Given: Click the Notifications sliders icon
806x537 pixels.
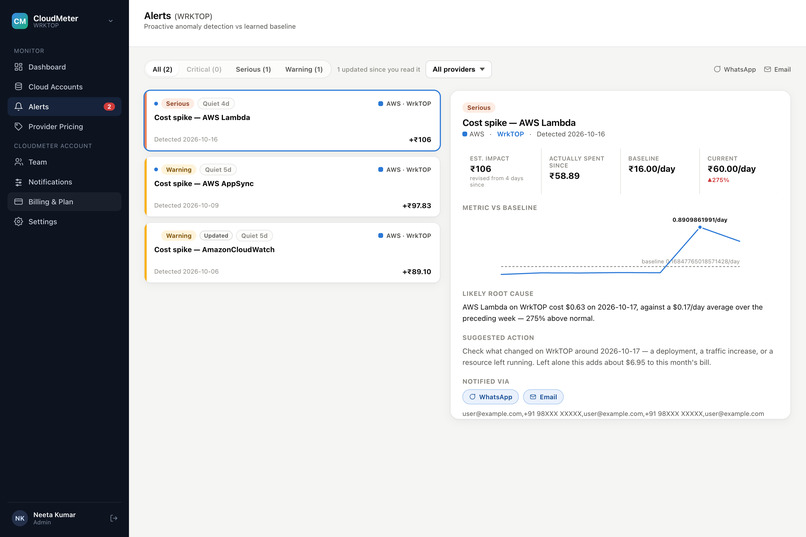Looking at the screenshot, I should tap(19, 182).
